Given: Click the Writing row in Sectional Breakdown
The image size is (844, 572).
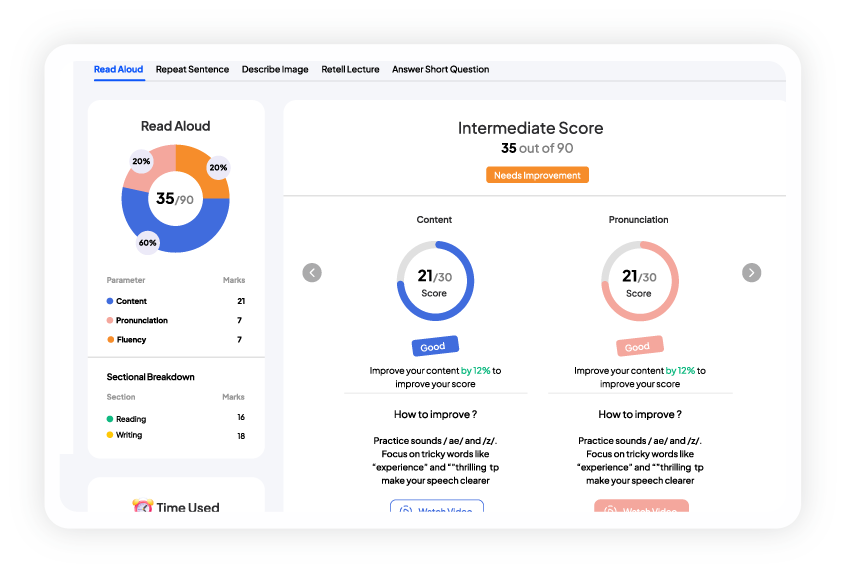Looking at the screenshot, I should 175,435.
